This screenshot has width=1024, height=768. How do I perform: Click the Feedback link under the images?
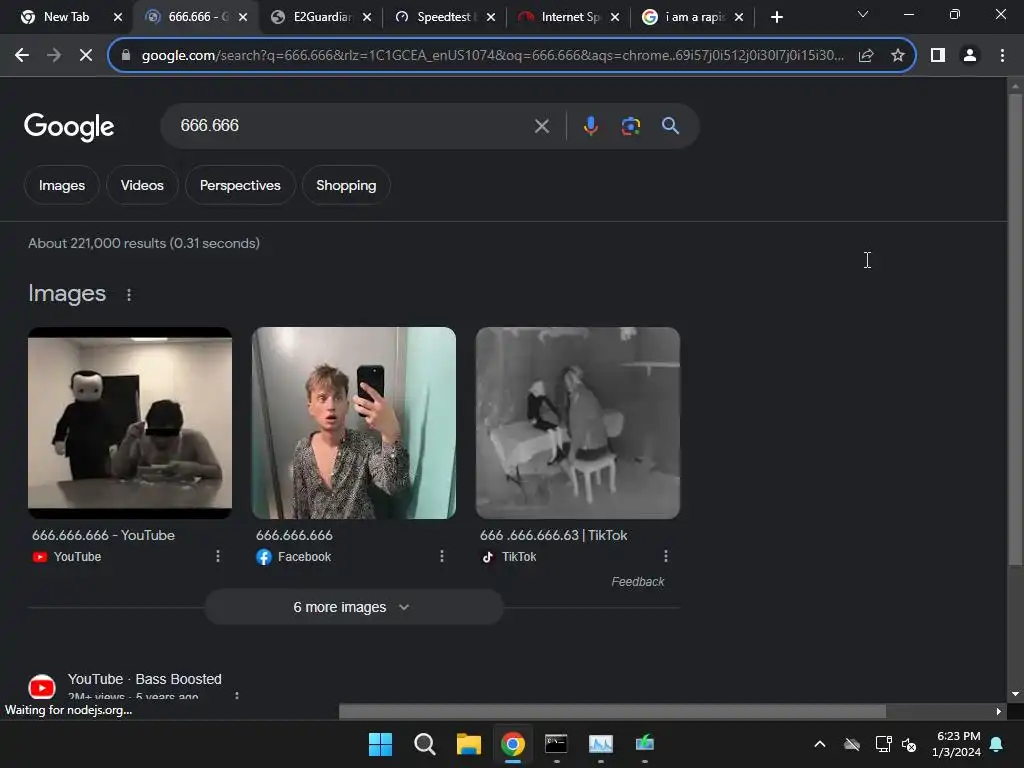(x=637, y=581)
